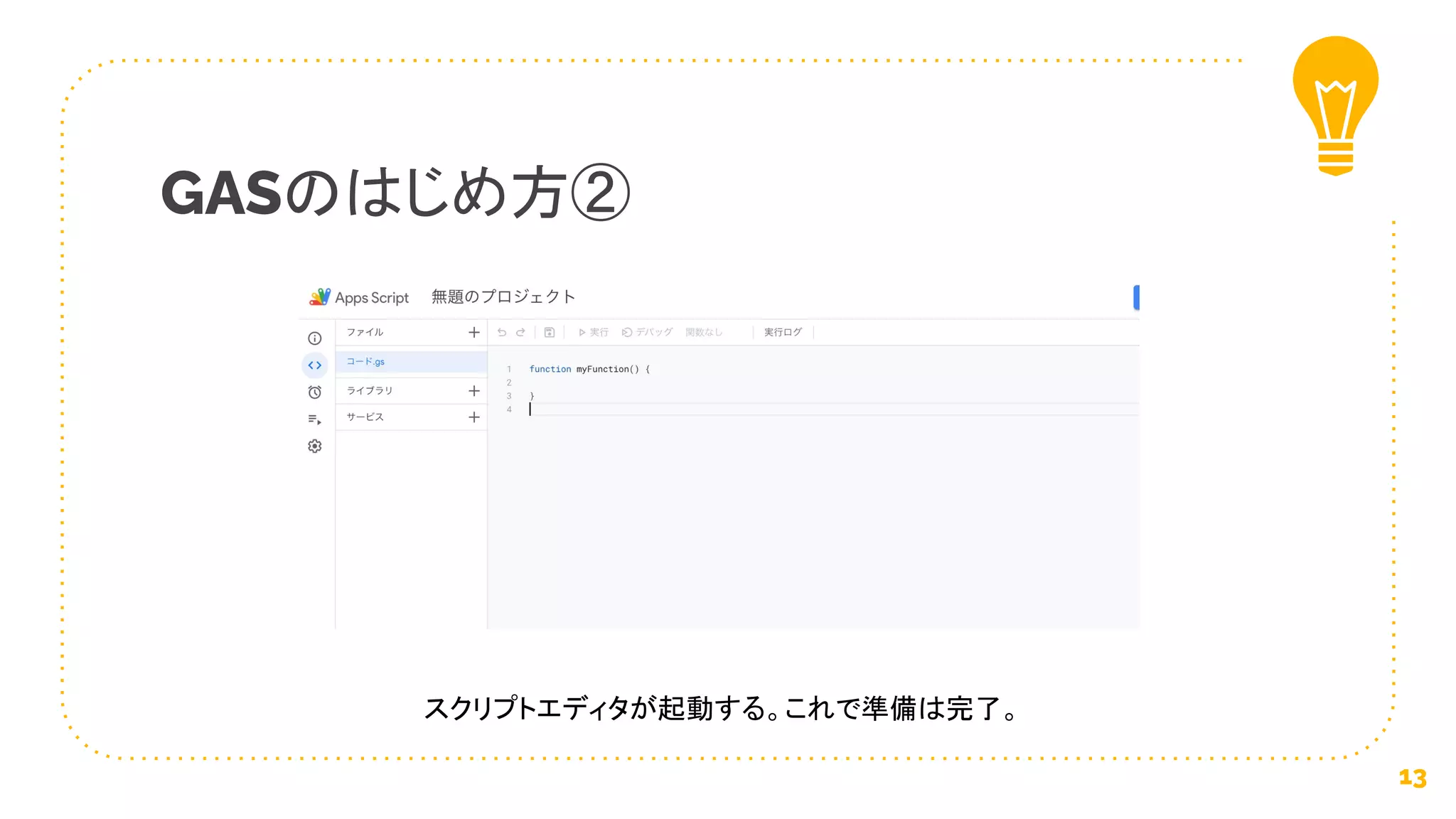Viewport: 1456px width, 819px height.
Task: Open the 関数なし function dropdown
Action: (x=704, y=332)
